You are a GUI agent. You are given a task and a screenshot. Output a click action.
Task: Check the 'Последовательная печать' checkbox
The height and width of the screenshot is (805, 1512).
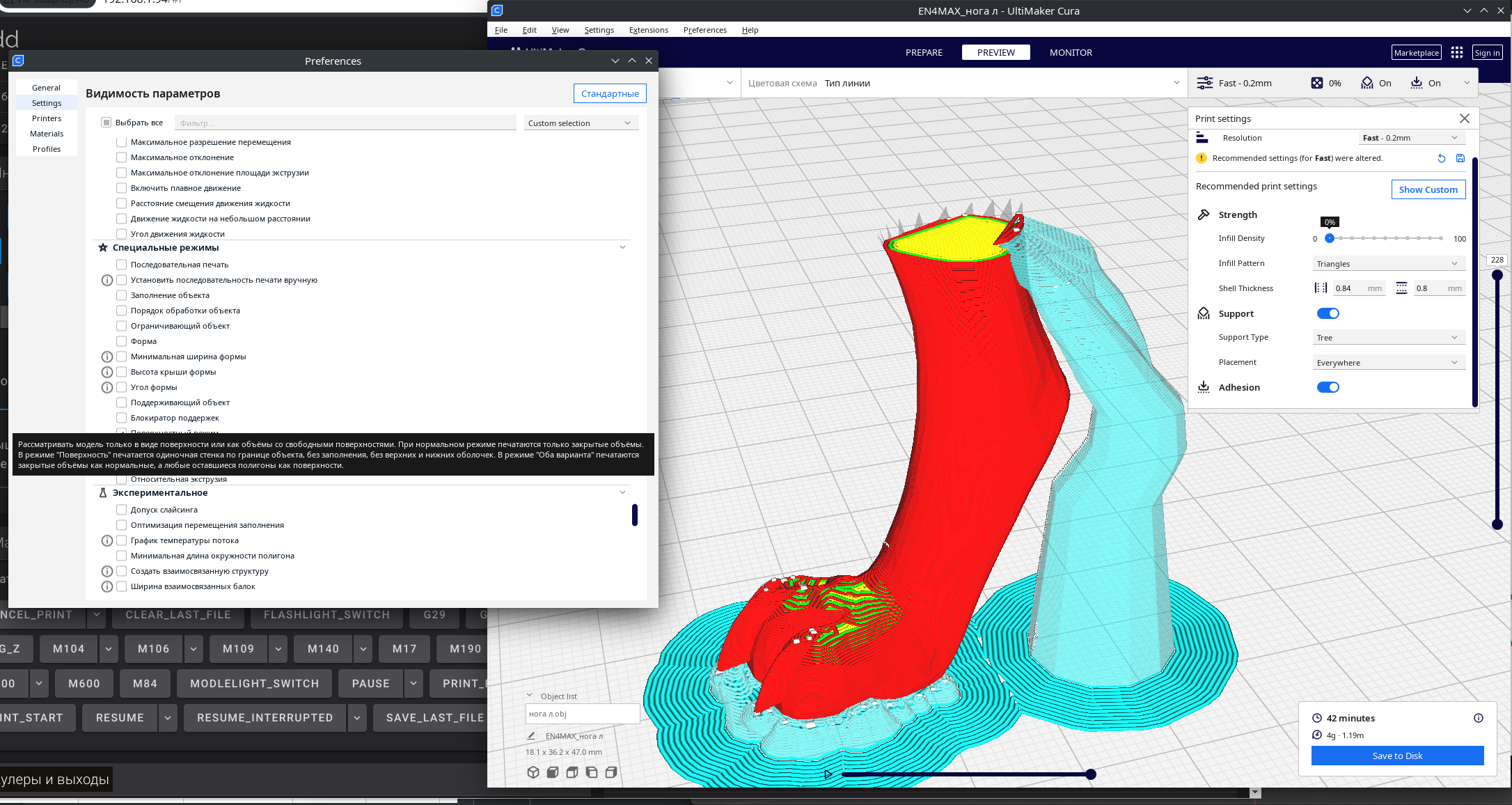pos(122,265)
